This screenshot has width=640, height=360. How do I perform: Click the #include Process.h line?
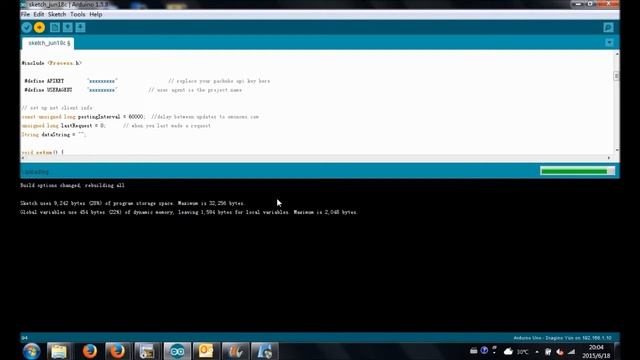[x=51, y=63]
